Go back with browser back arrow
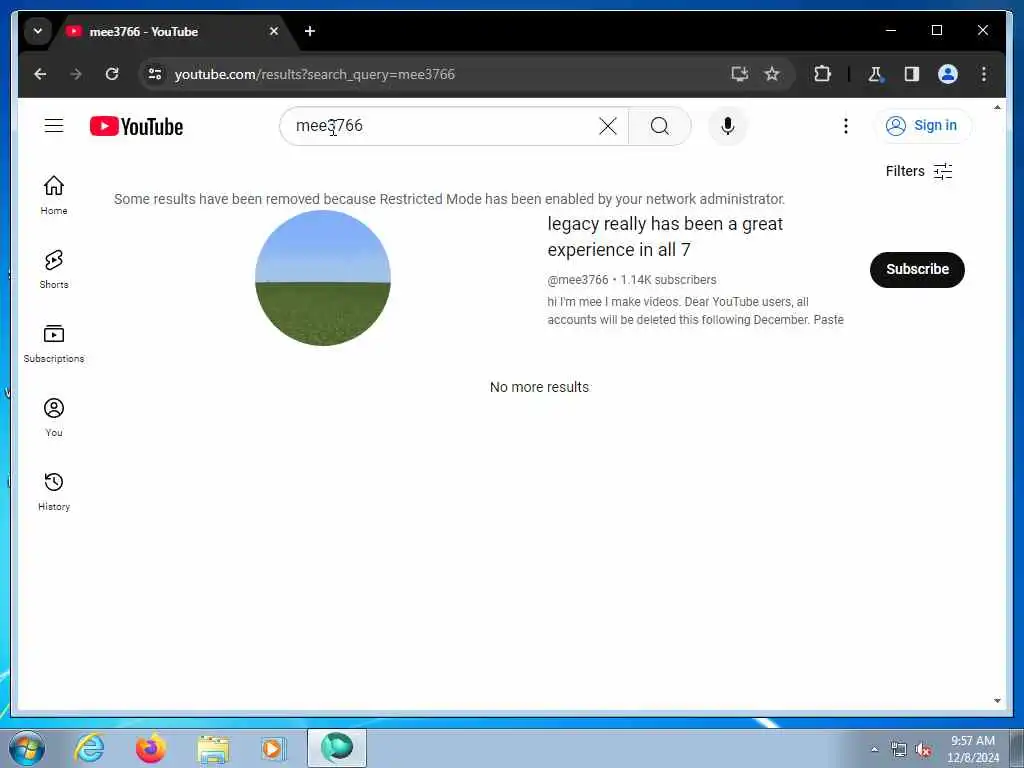Image resolution: width=1024 pixels, height=768 pixels. (40, 74)
